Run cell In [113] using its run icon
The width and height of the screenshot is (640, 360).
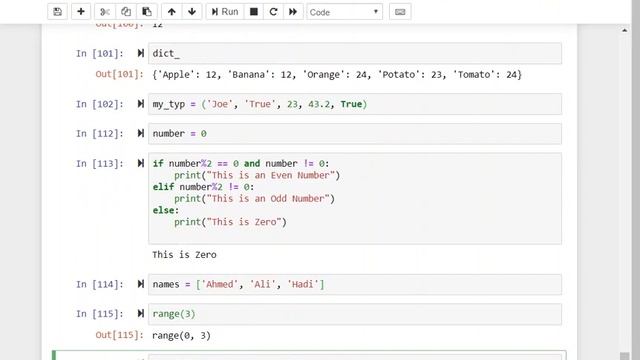tap(141, 163)
